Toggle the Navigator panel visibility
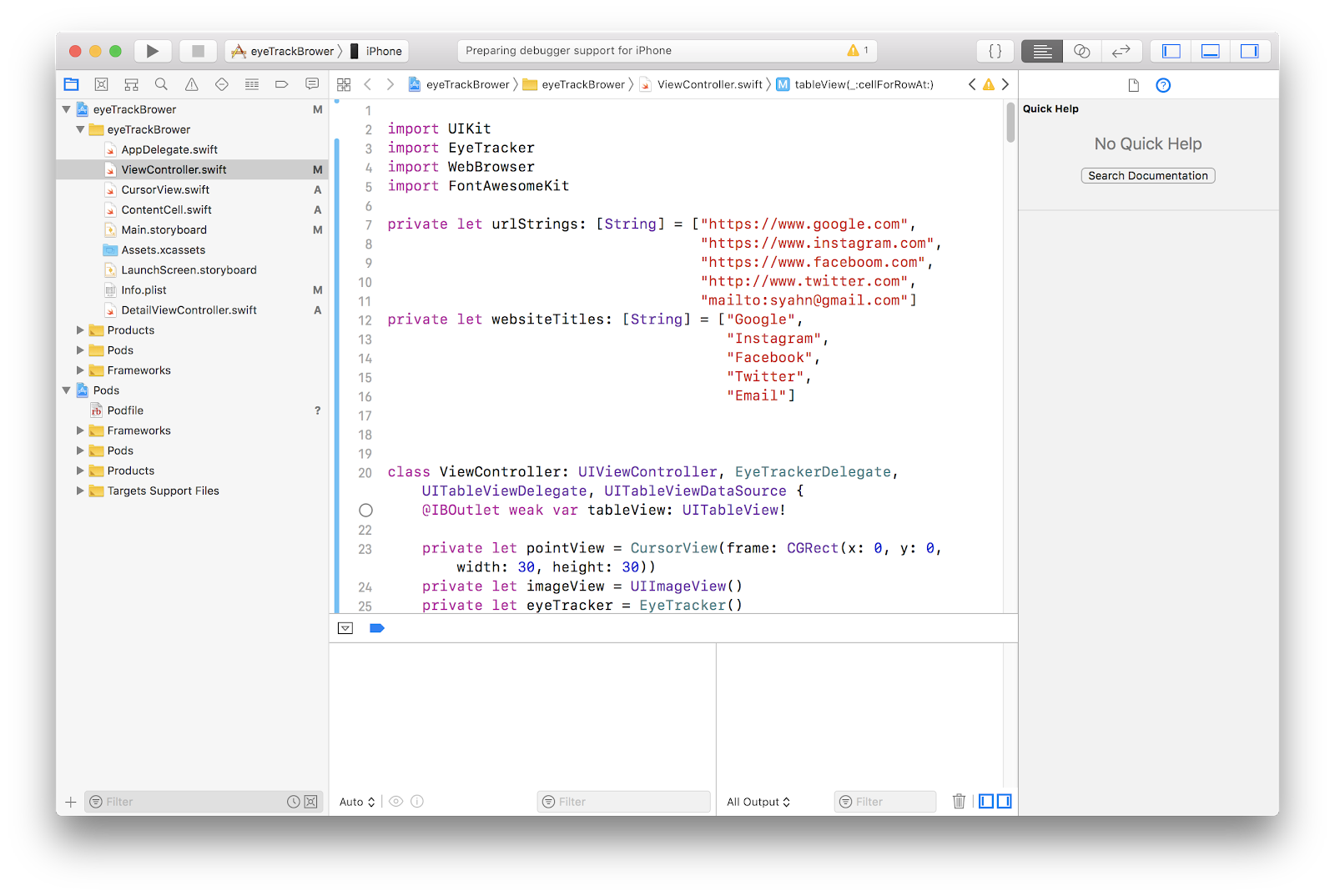Screen dimensions: 1335x896 [x=1171, y=51]
